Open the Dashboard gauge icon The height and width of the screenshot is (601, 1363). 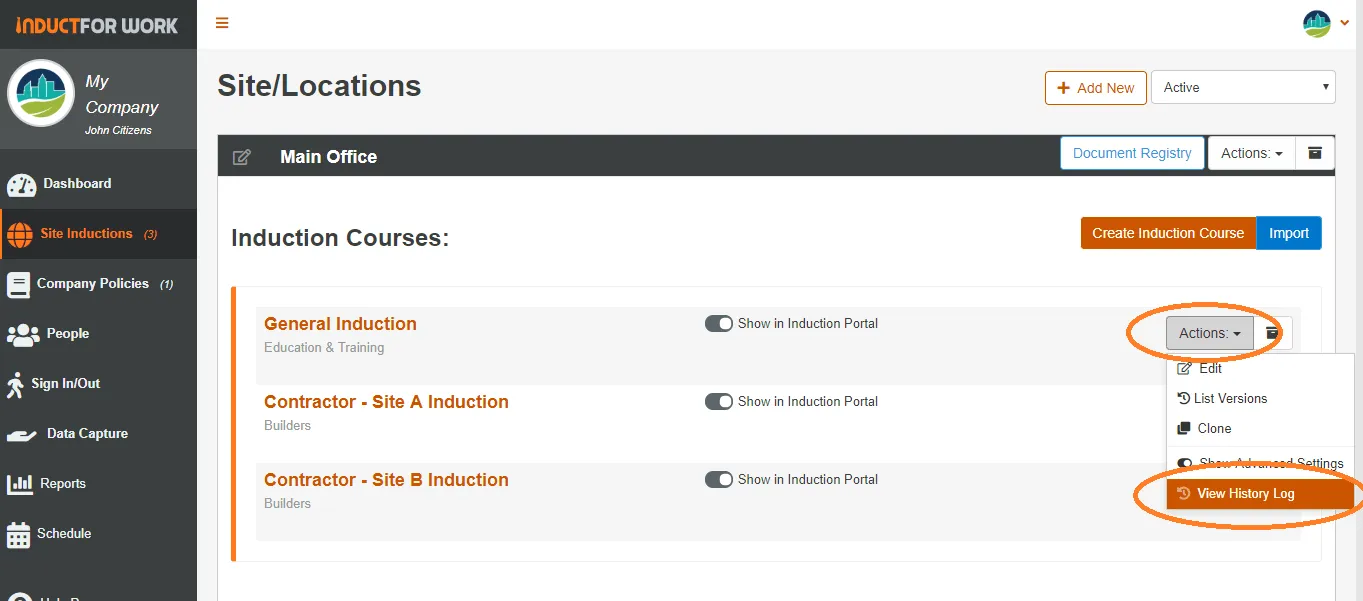coord(21,185)
